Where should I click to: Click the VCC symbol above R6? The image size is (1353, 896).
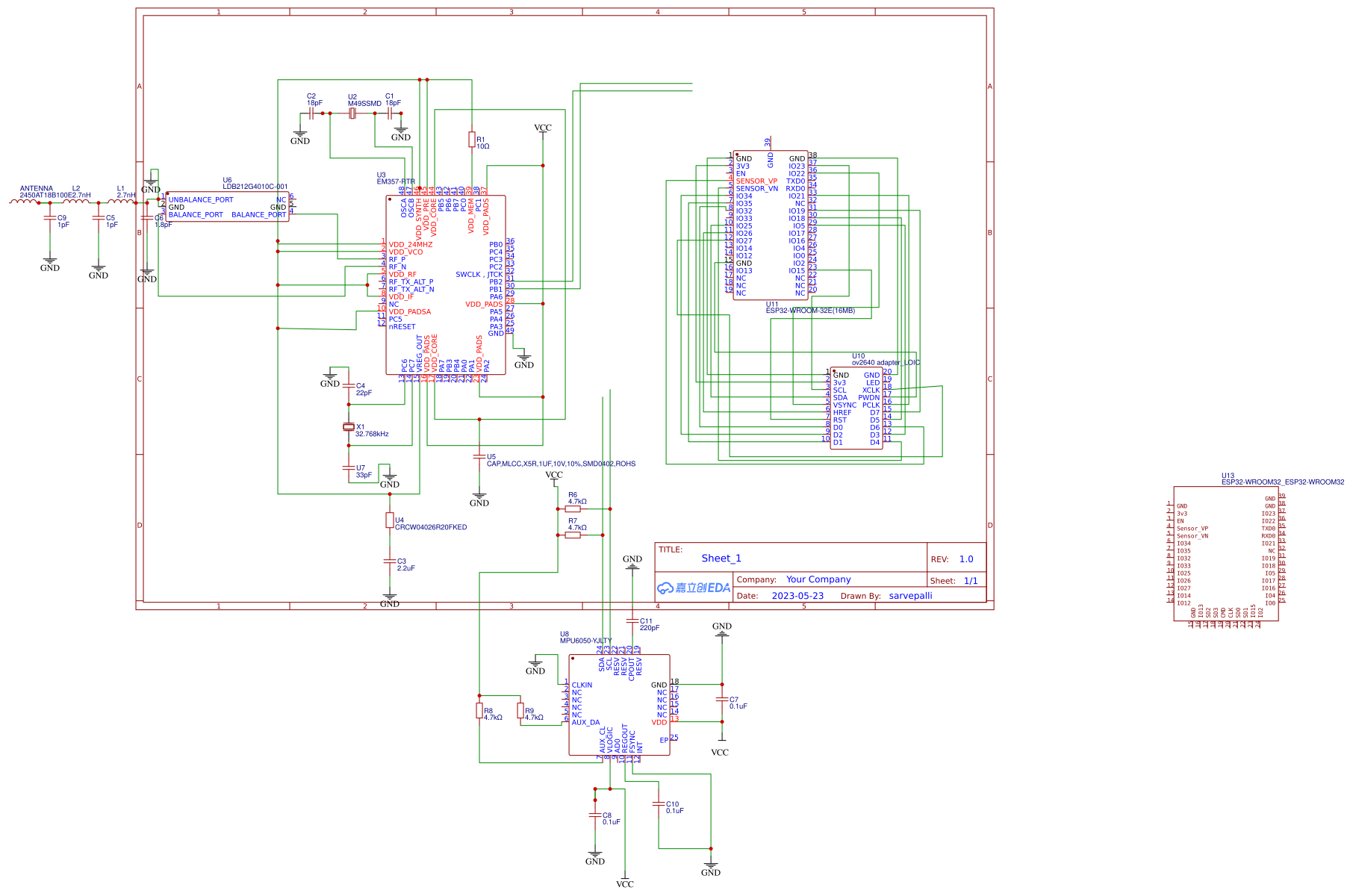[x=553, y=476]
